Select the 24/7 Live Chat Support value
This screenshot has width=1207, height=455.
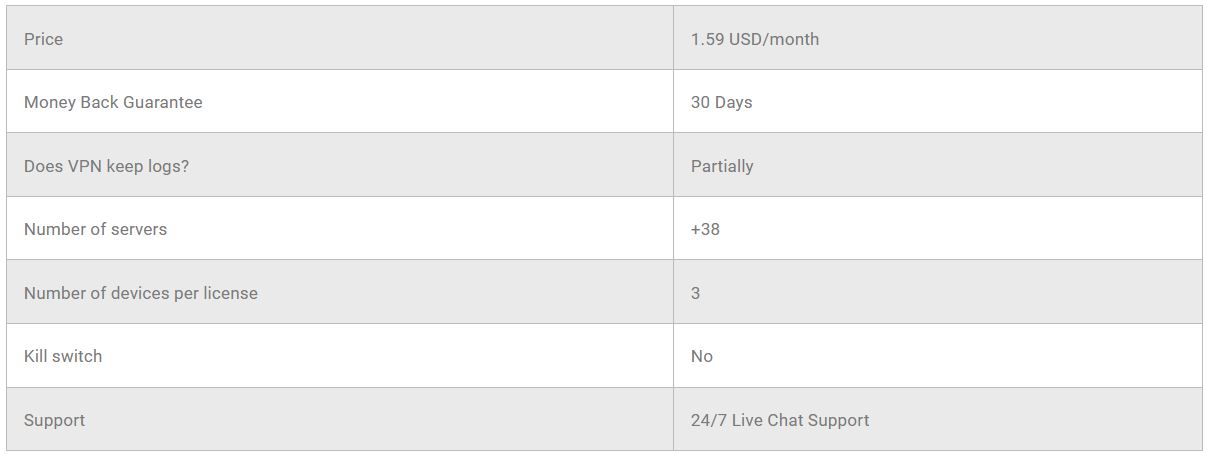coord(780,420)
